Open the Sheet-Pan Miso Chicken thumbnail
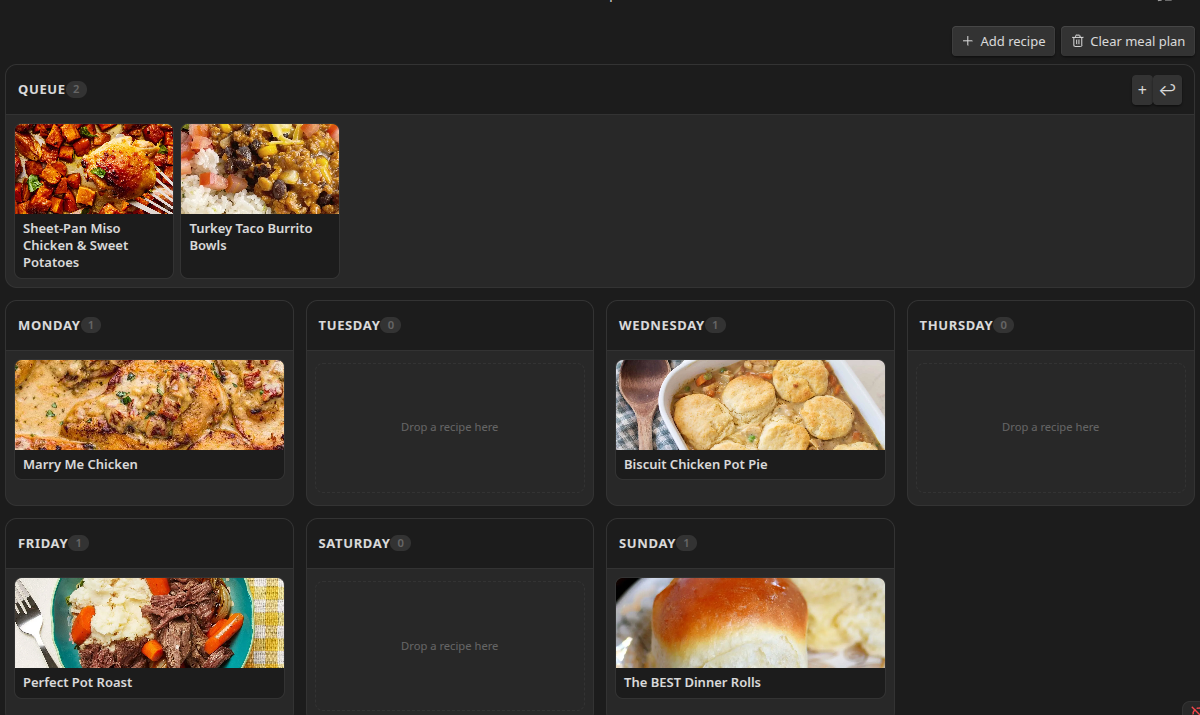Image resolution: width=1200 pixels, height=715 pixels. (94, 169)
